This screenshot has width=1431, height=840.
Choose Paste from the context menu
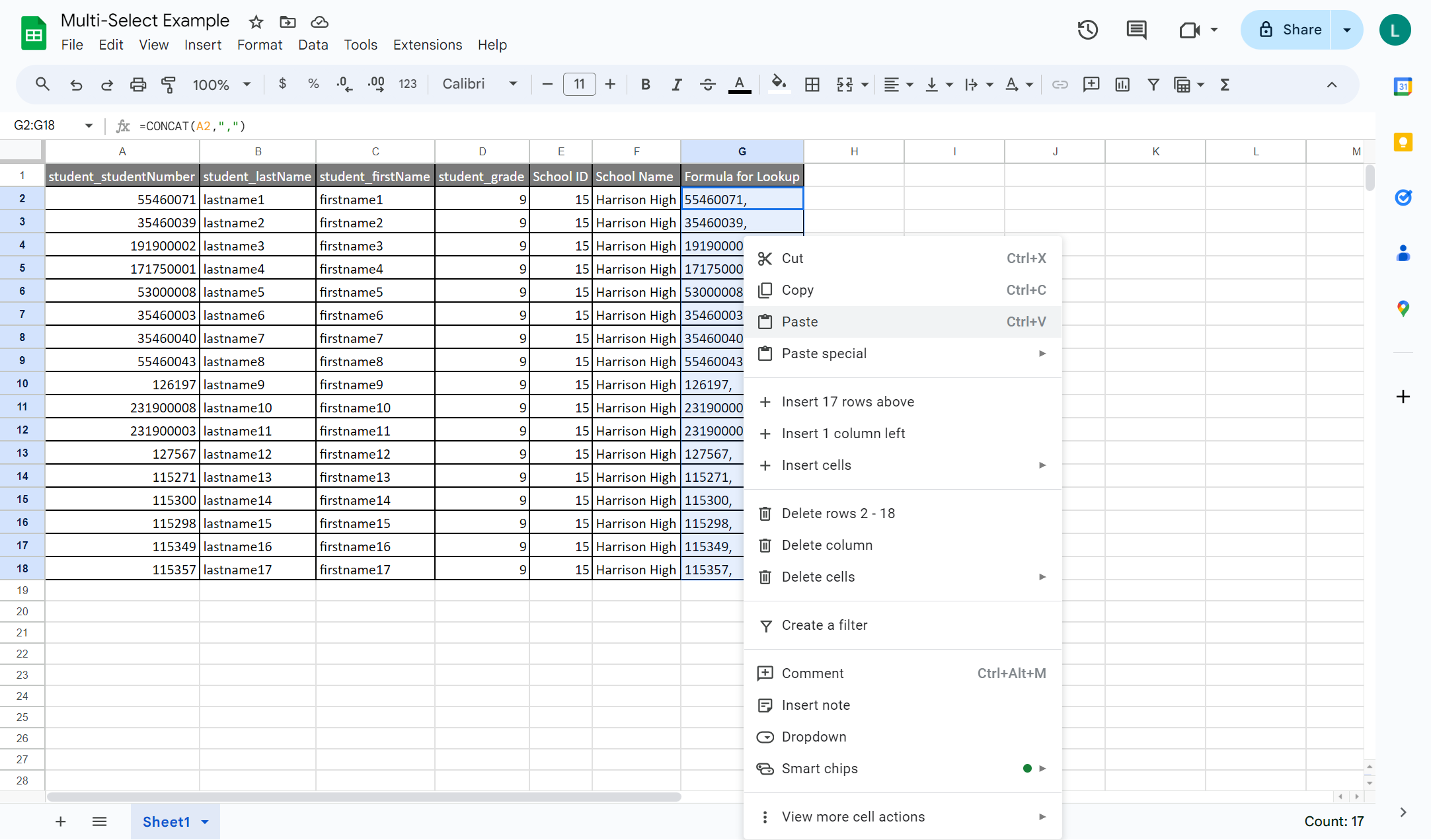point(903,322)
